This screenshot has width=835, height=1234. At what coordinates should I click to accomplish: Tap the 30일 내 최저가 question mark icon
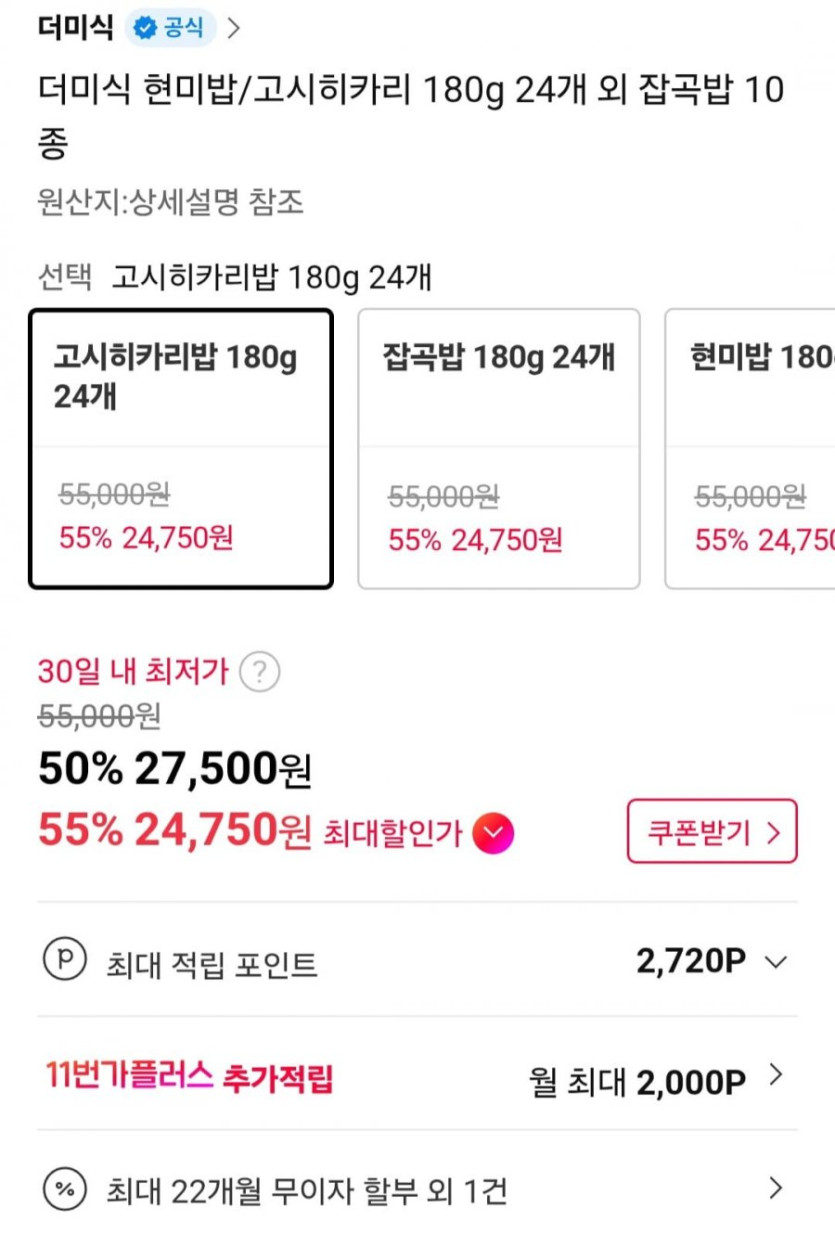(260, 672)
